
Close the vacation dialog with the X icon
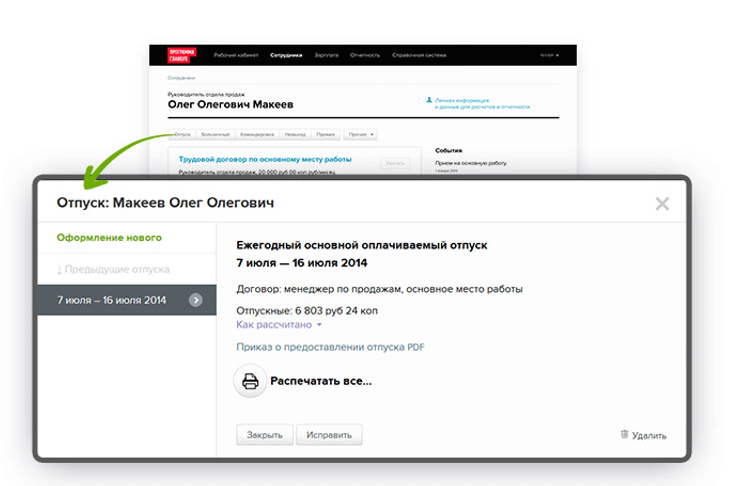coord(662,203)
